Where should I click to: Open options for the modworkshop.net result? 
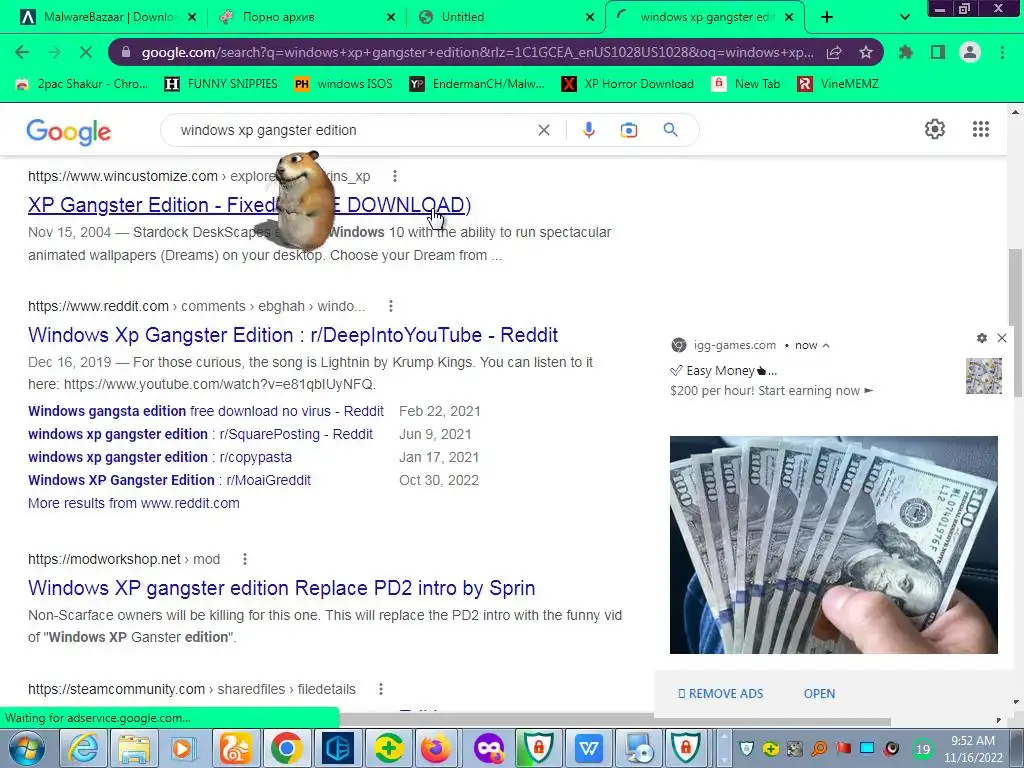(x=245, y=559)
